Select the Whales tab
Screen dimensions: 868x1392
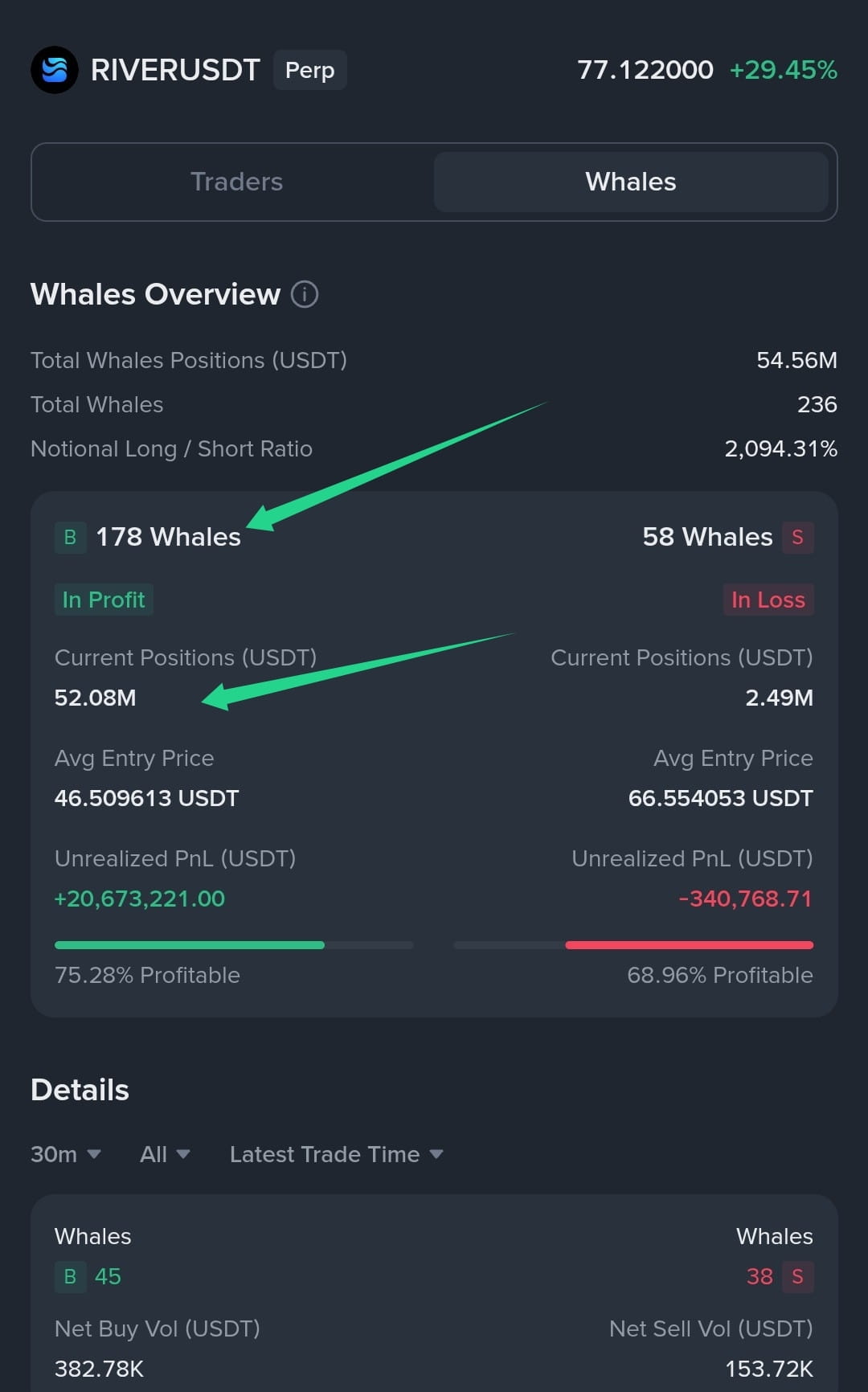click(631, 182)
